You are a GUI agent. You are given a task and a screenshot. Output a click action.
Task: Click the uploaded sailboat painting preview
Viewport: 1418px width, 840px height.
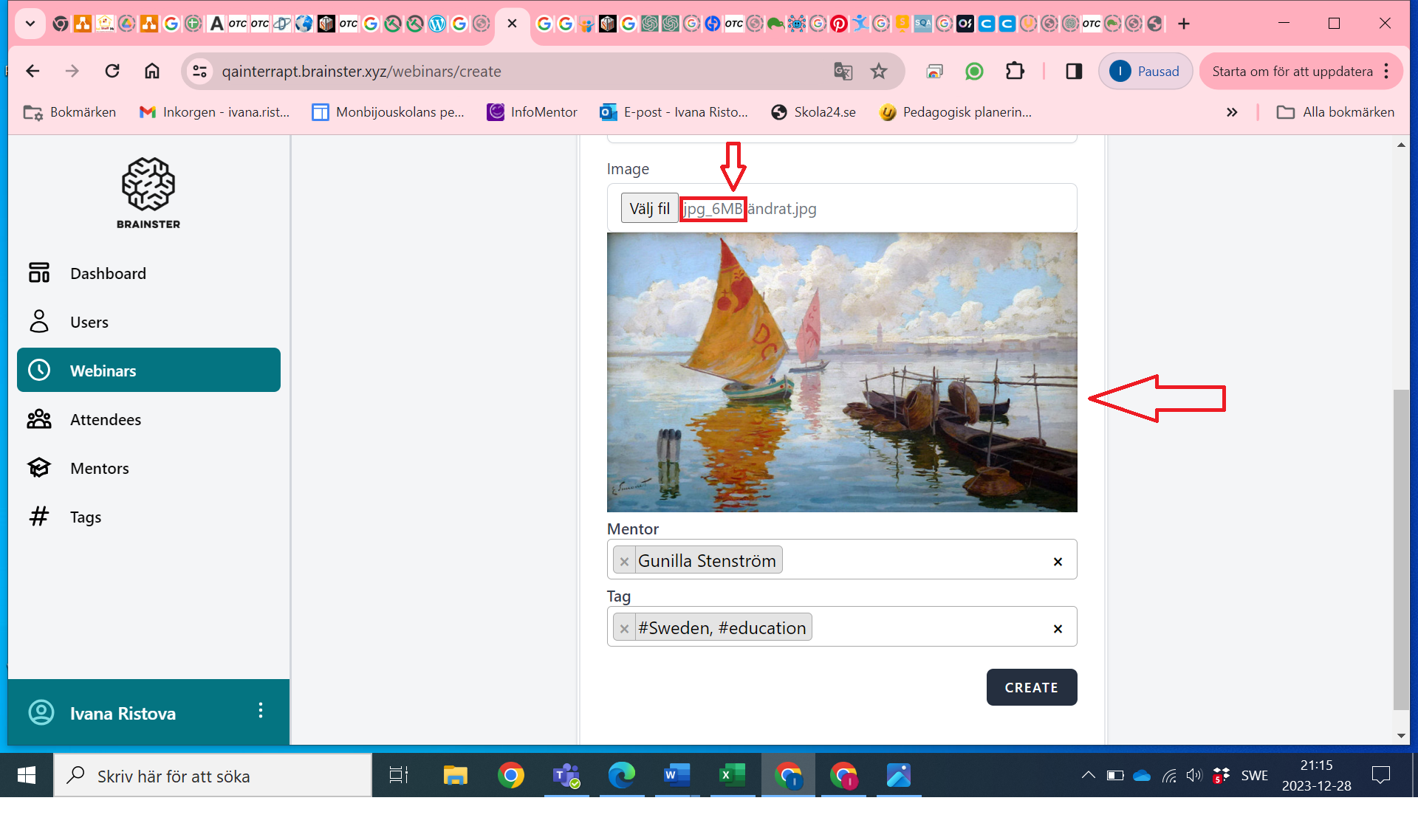(841, 372)
